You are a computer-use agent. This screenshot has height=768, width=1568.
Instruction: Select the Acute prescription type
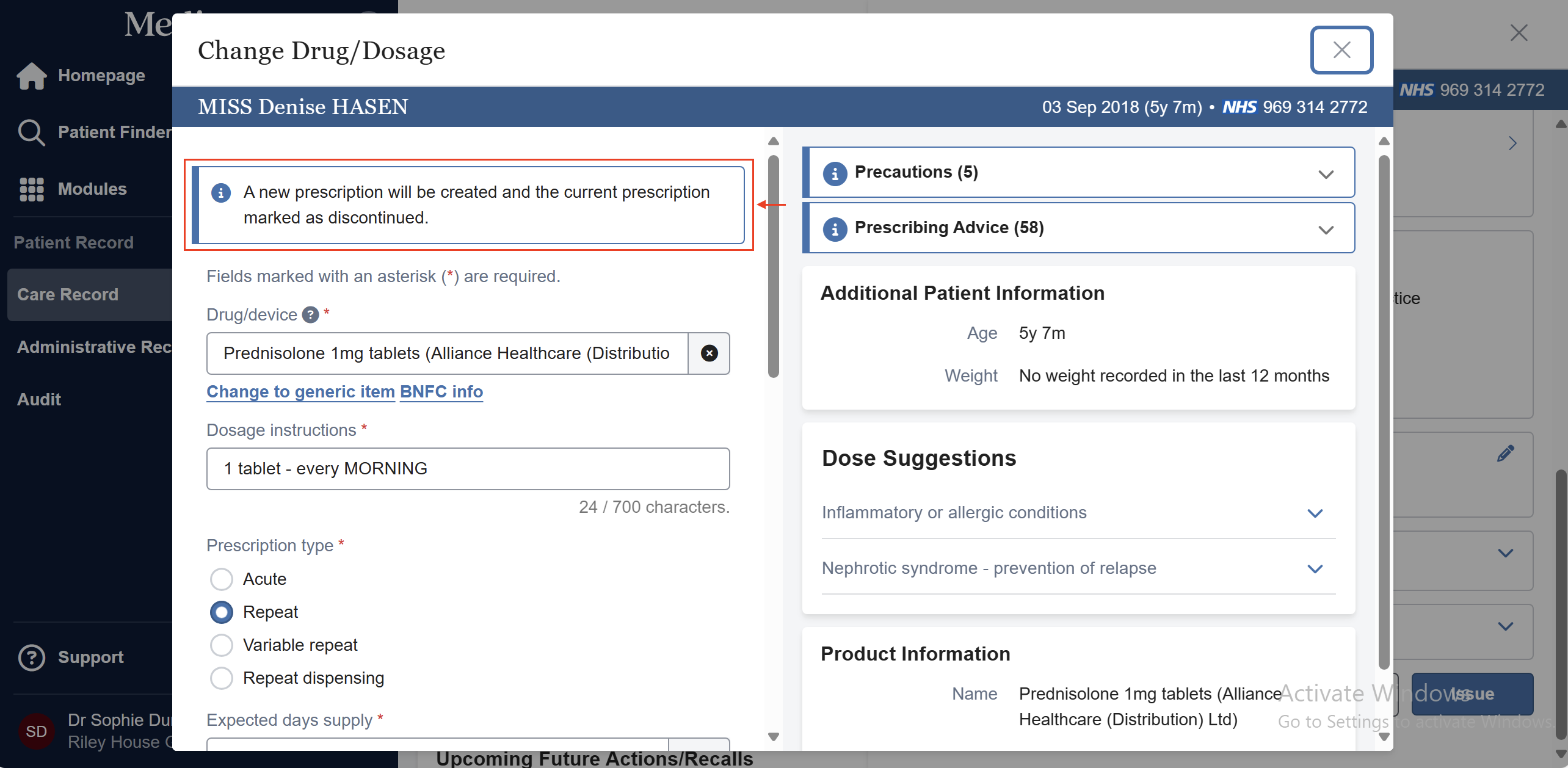pos(222,579)
